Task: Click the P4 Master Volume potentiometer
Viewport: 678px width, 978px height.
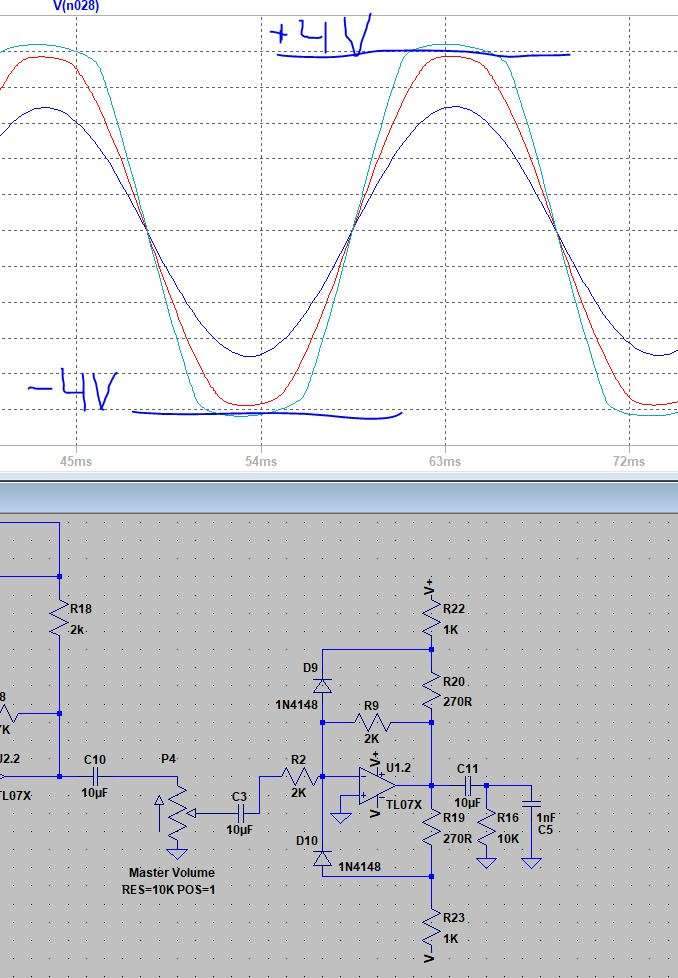Action: [177, 813]
